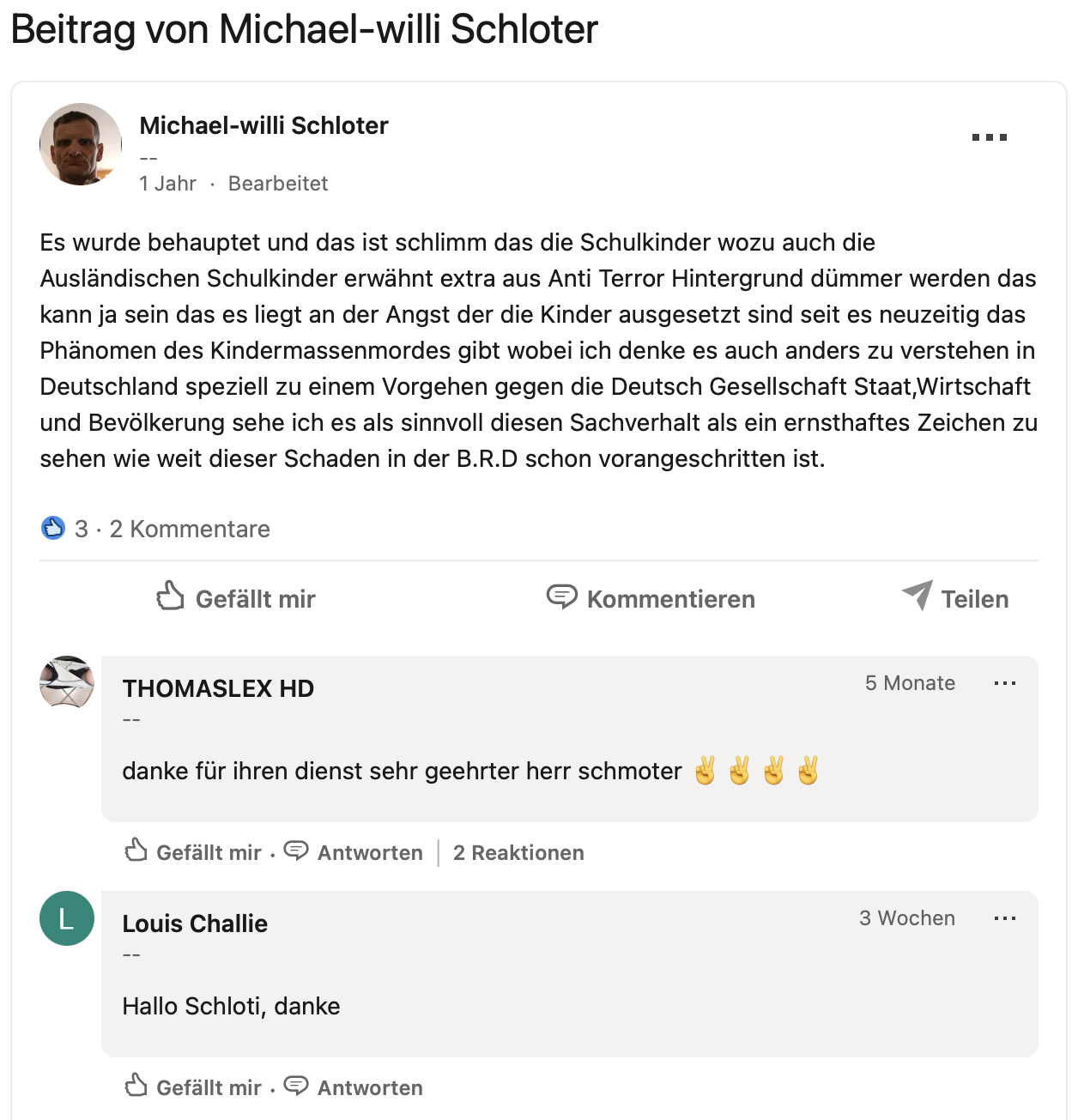Viewport: 1078px width, 1120px height.
Task: Open Louis Challie comment options menu
Action: pyautogui.click(x=1004, y=918)
